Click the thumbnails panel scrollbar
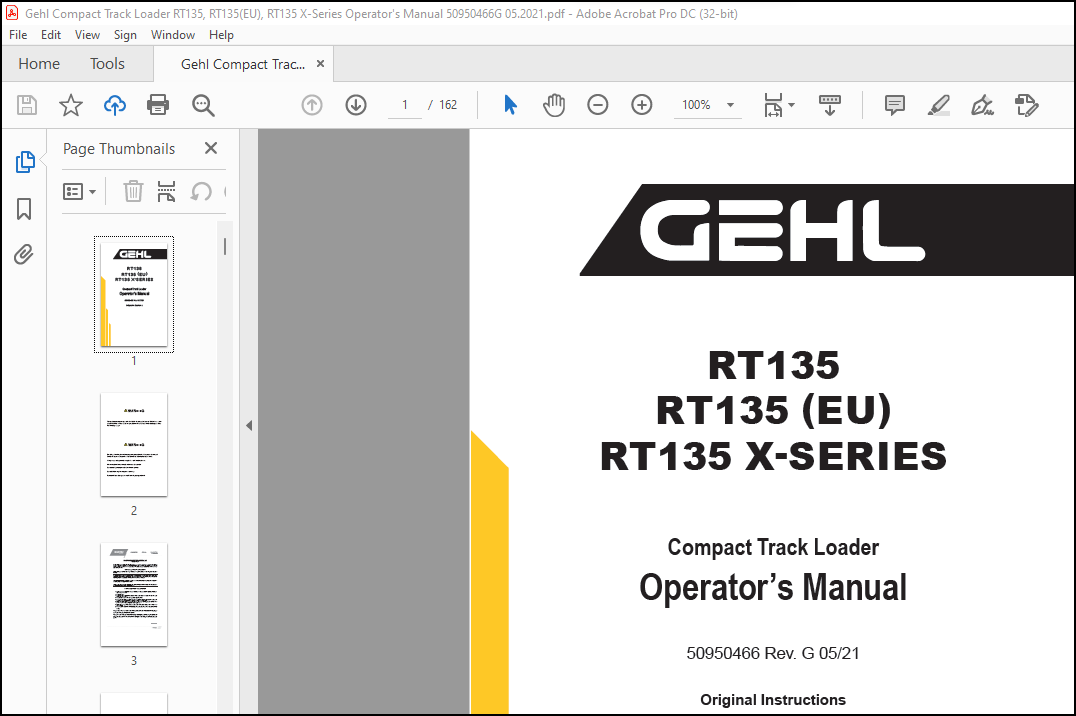The width and height of the screenshot is (1076, 716). (x=225, y=246)
